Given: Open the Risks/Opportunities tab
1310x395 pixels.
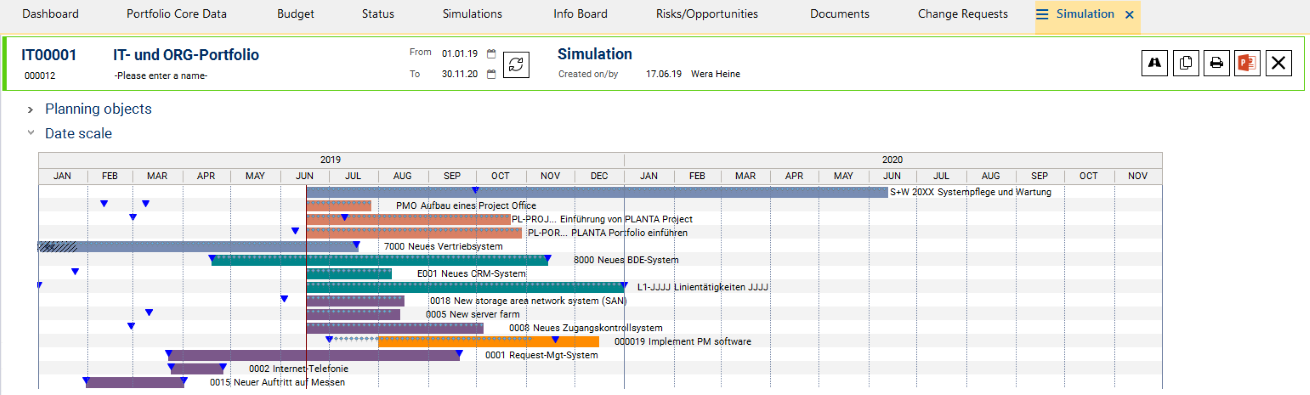Looking at the screenshot, I should coord(707,14).
